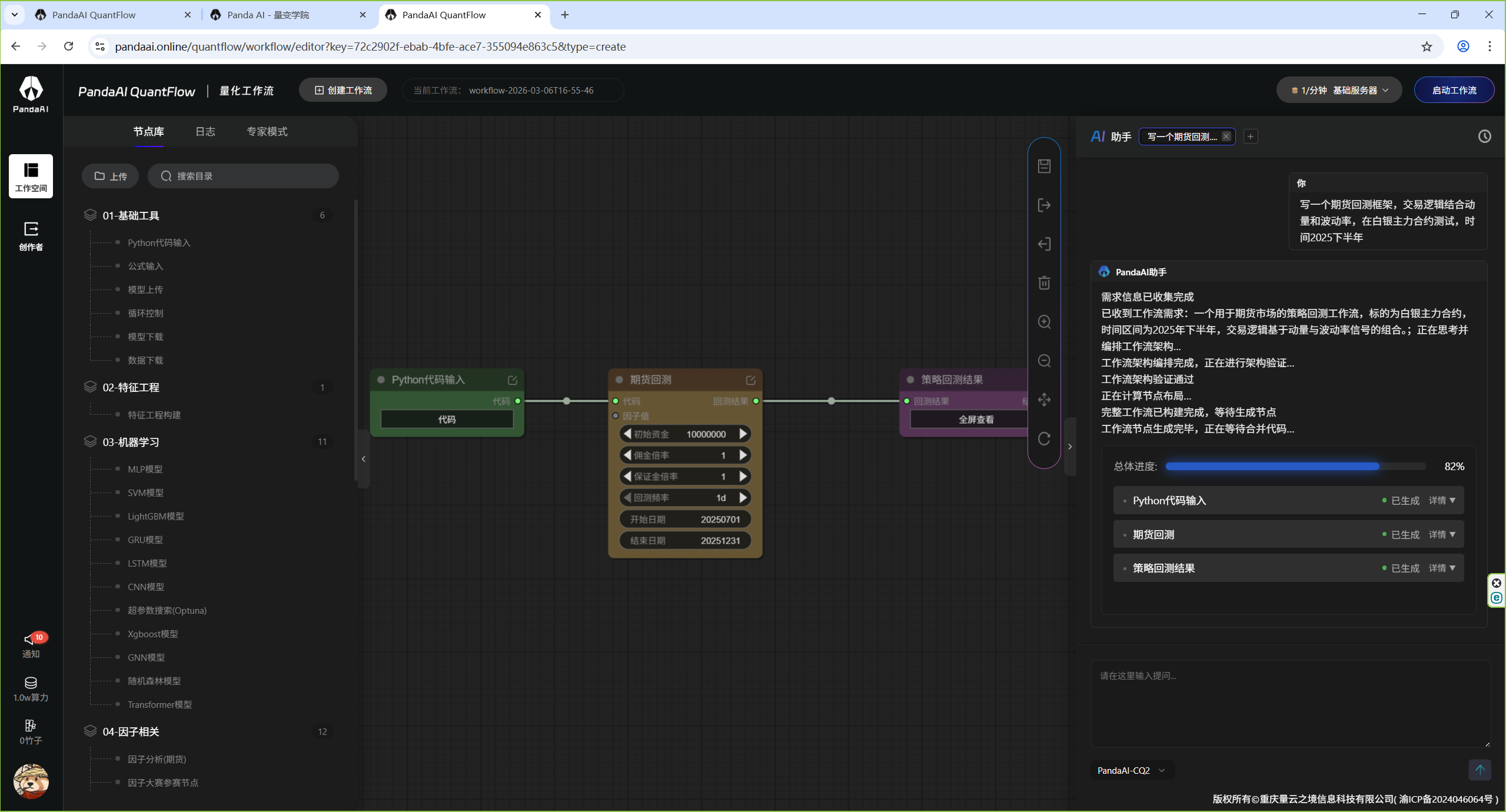Image resolution: width=1506 pixels, height=812 pixels.
Task: Switch to the 专家模式 tab
Action: click(x=267, y=131)
